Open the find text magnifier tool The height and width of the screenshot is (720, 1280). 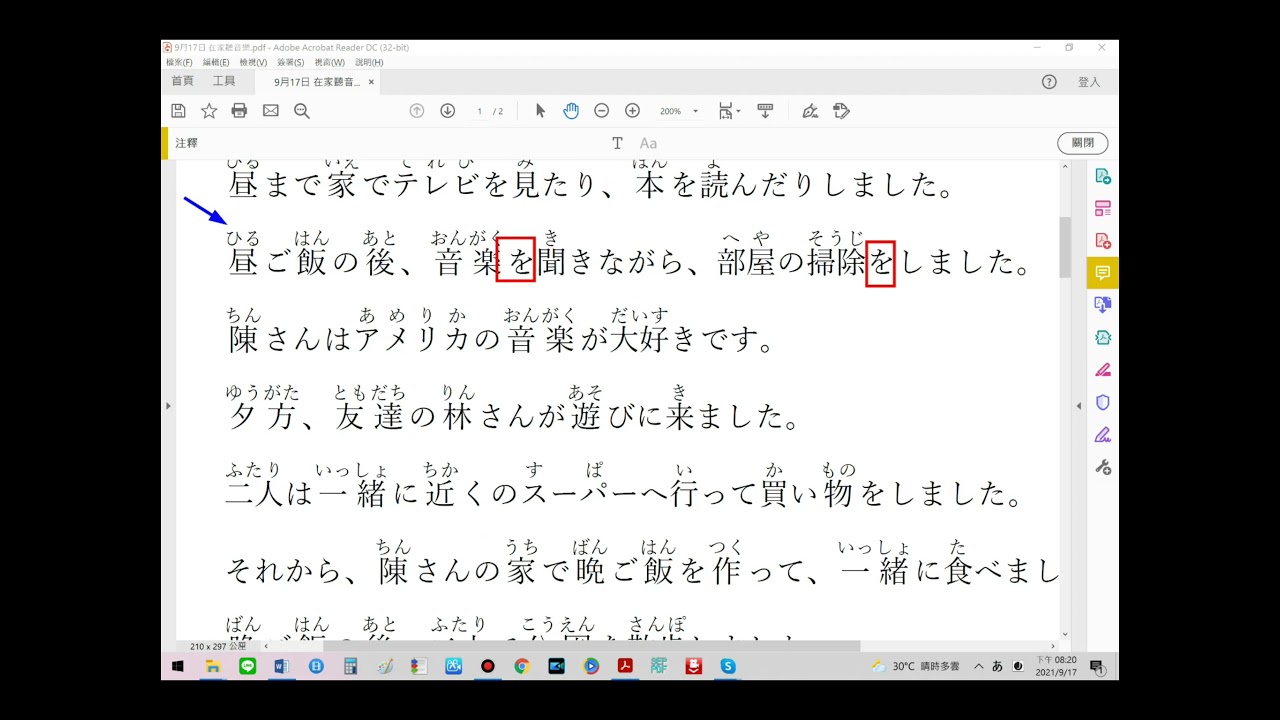302,111
